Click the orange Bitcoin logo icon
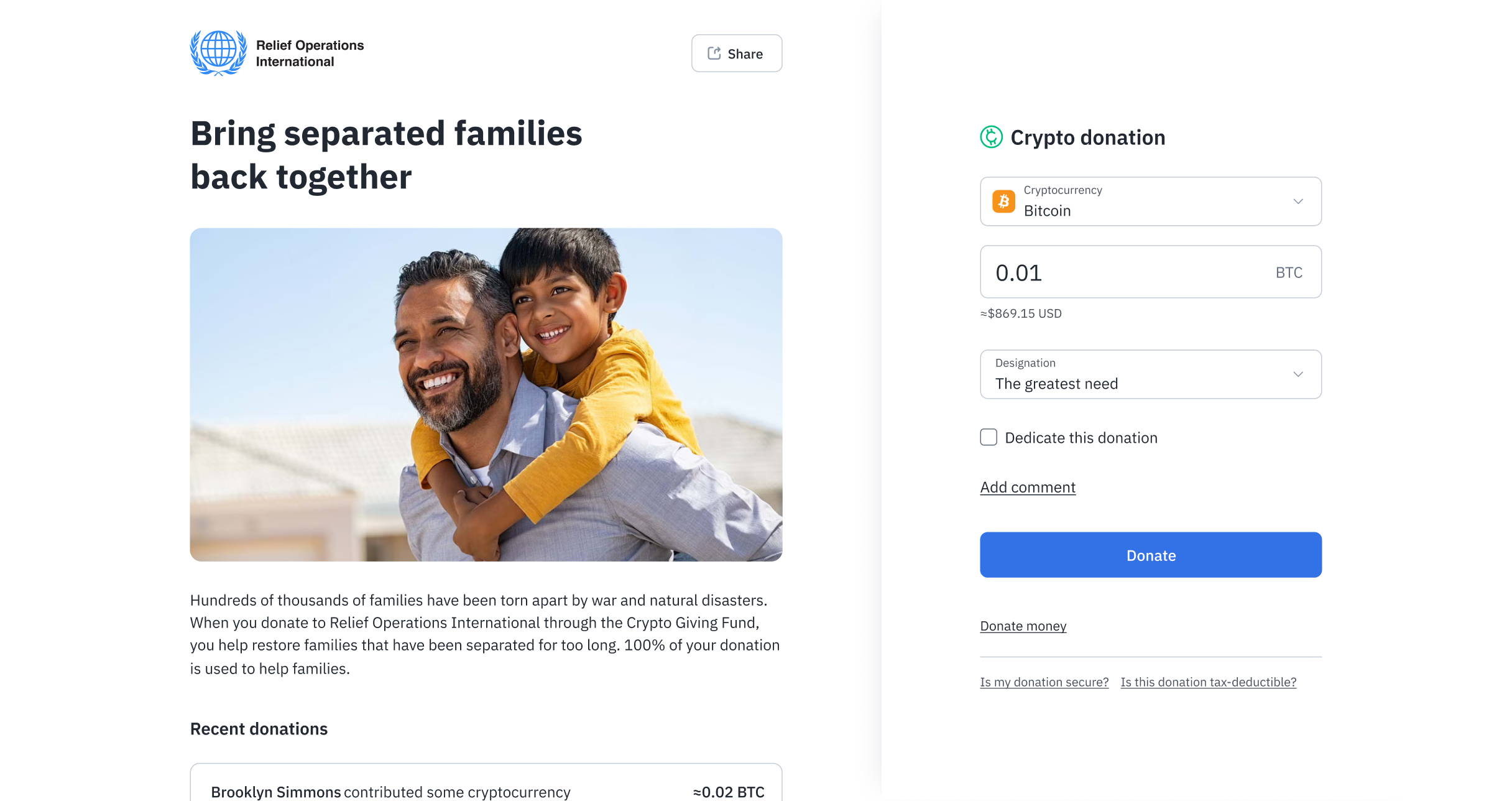 point(1003,201)
